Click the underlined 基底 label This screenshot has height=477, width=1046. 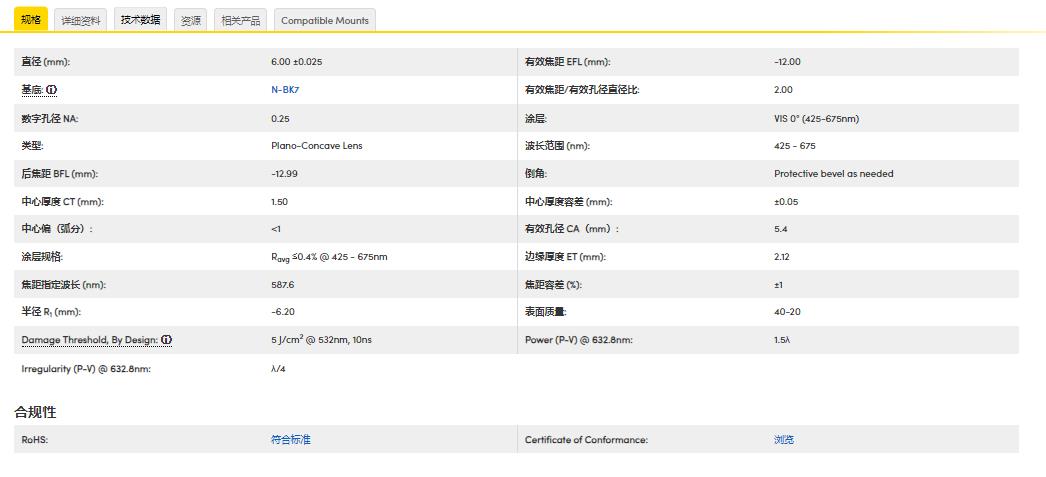point(32,90)
